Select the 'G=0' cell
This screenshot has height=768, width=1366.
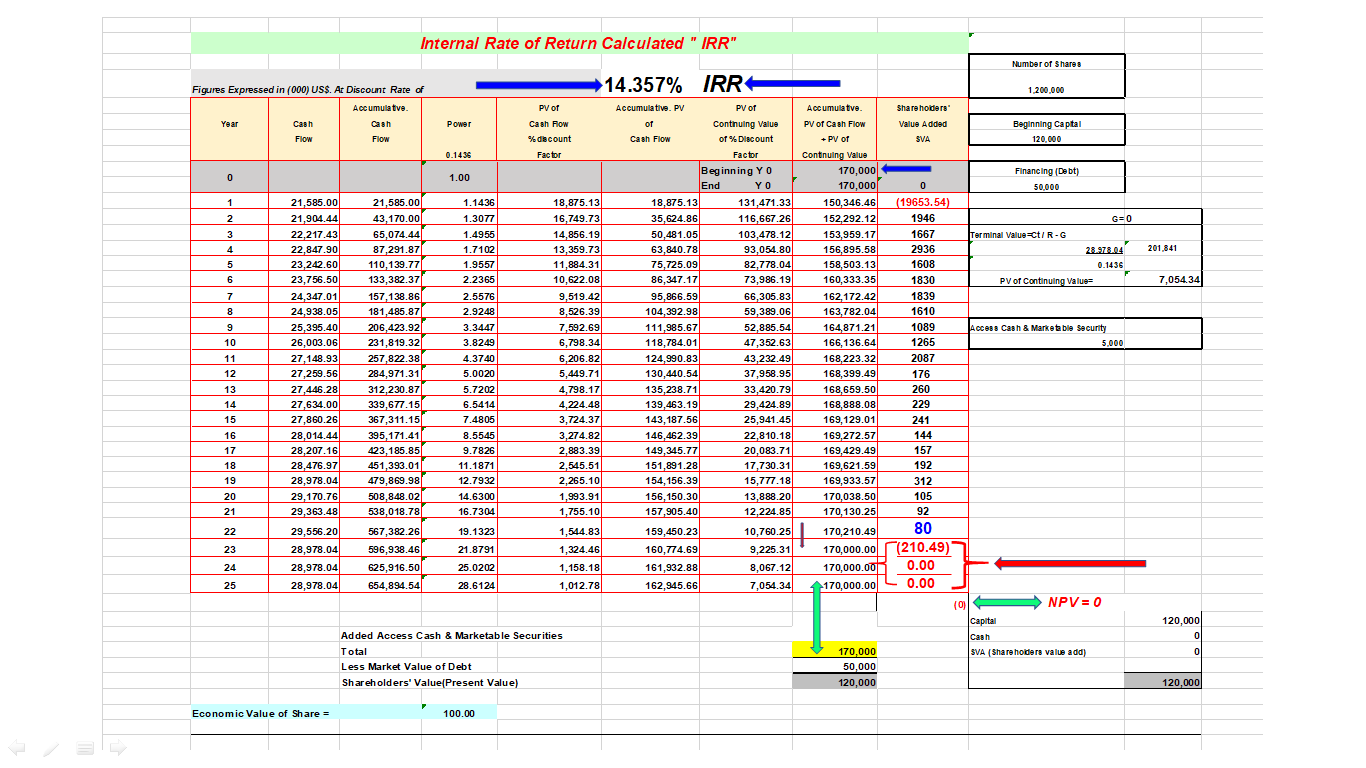pyautogui.click(x=1121, y=217)
